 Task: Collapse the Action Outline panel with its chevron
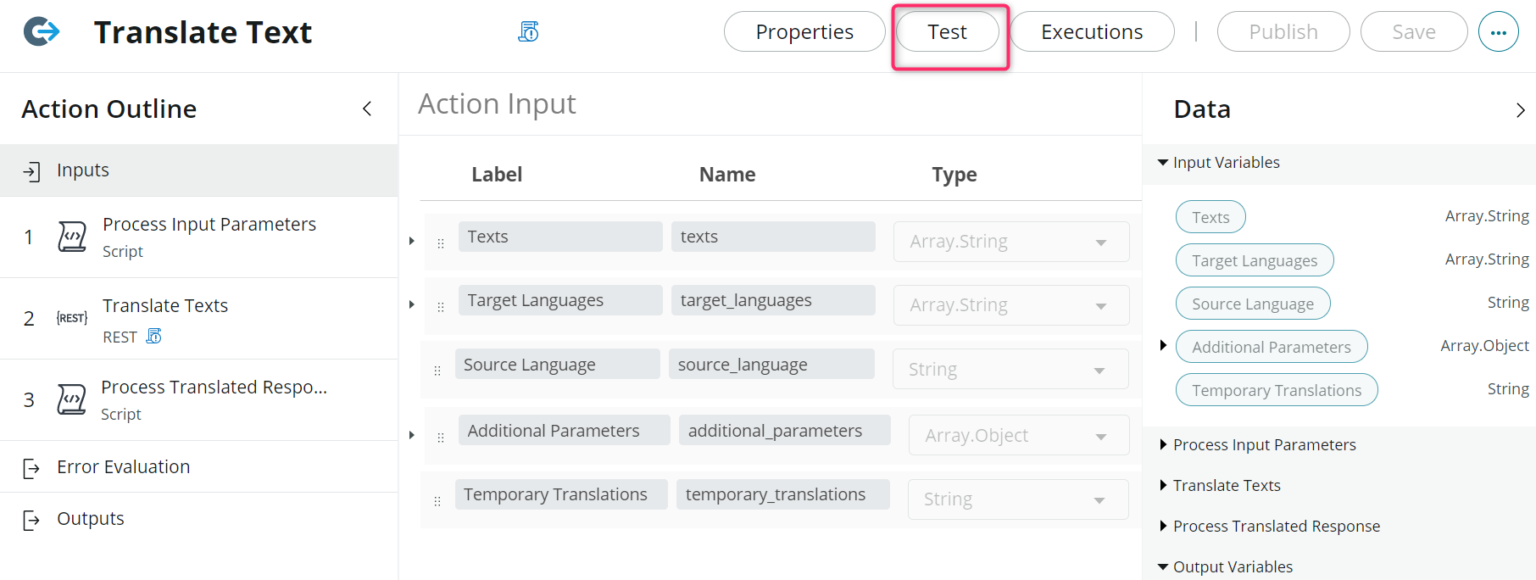click(x=367, y=108)
